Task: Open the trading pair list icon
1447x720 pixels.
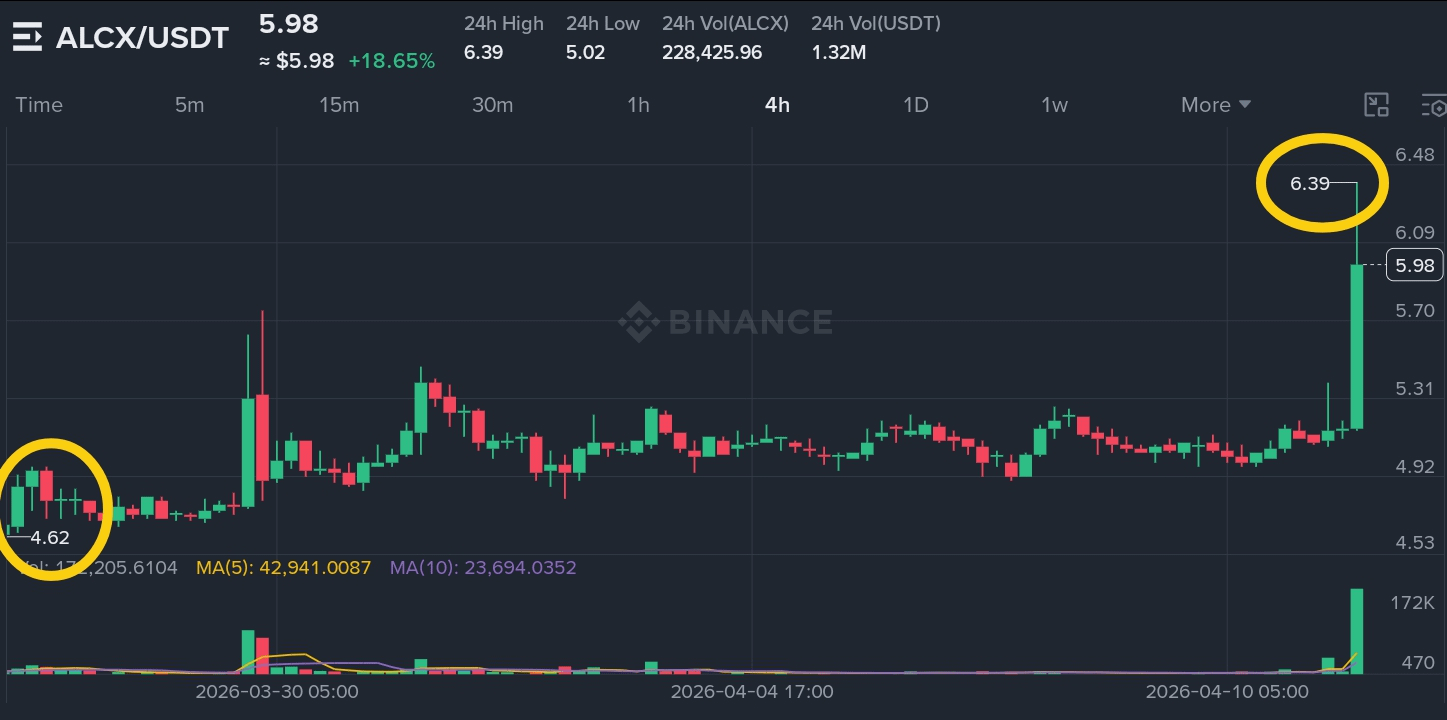Action: (x=27, y=37)
